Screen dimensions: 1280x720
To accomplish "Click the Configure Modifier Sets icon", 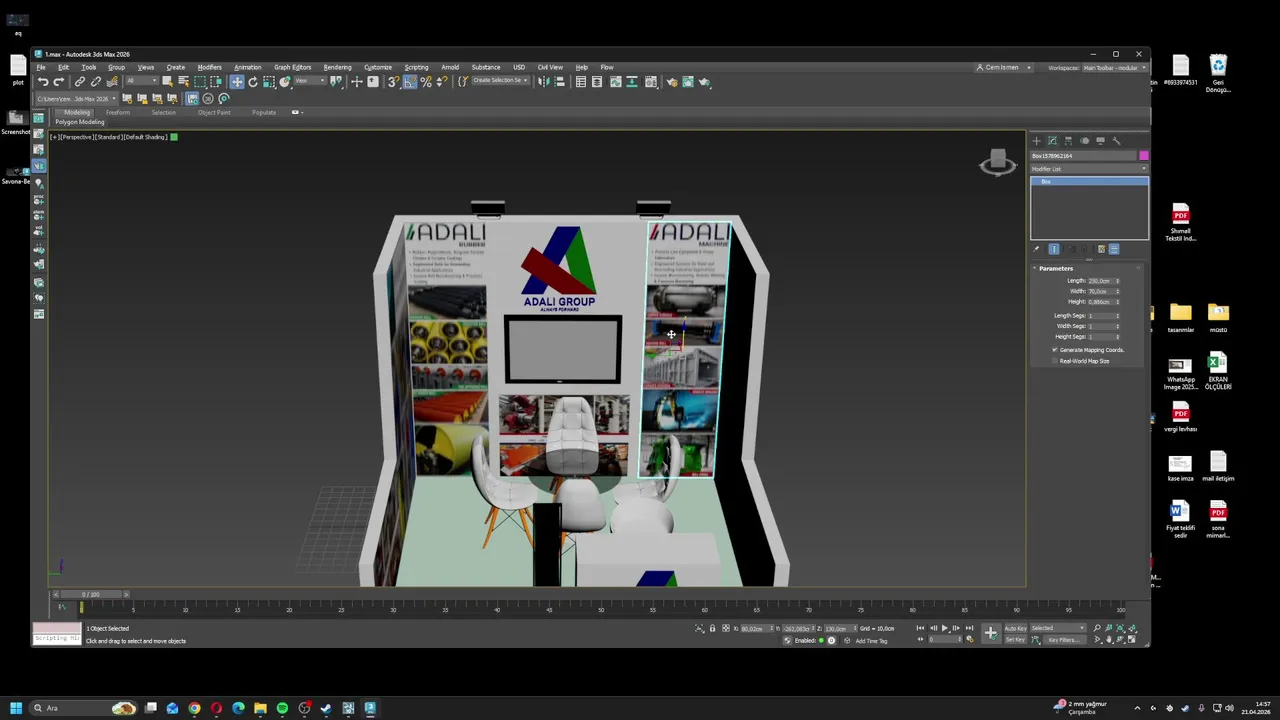I will tap(1114, 249).
